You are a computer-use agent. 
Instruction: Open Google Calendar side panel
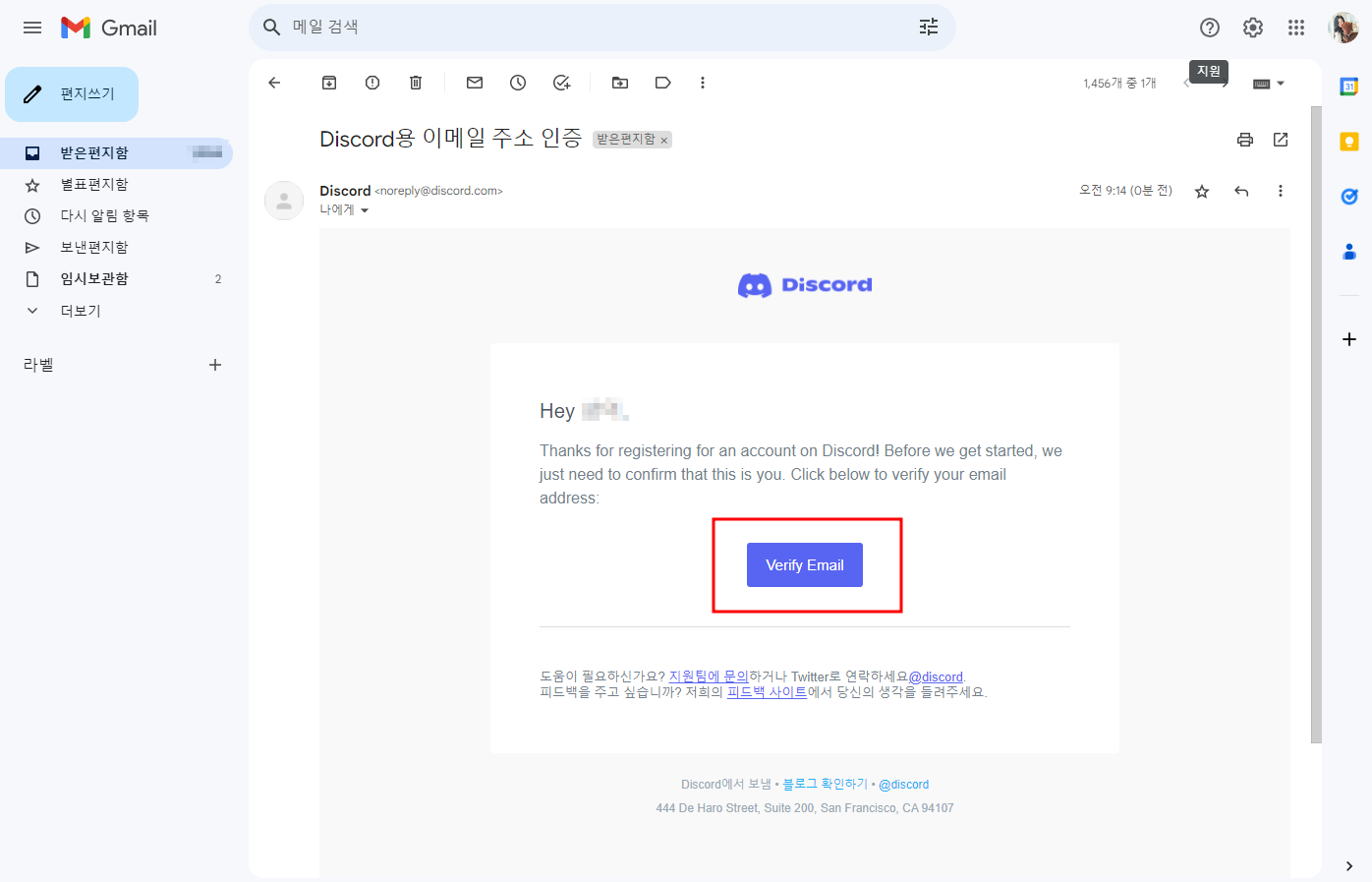tap(1349, 87)
